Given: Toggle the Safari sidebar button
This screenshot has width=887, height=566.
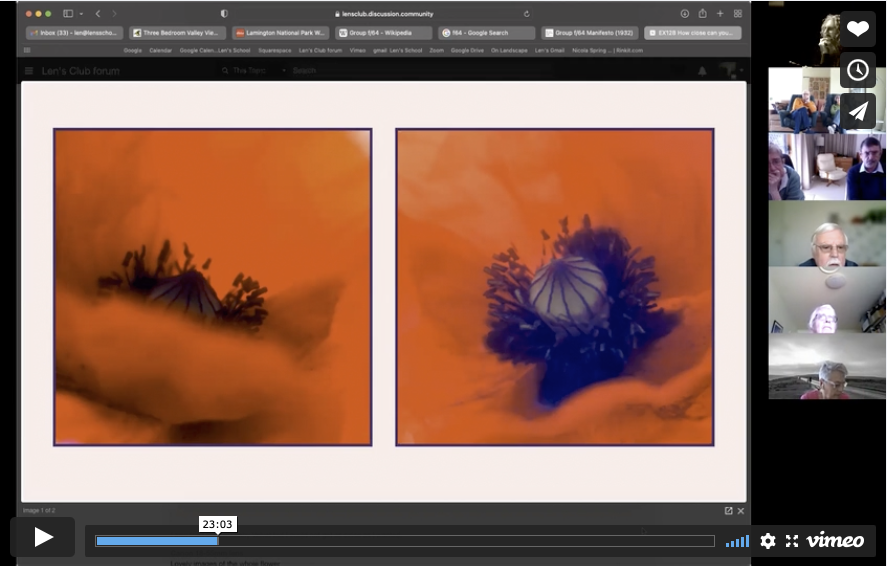Looking at the screenshot, I should [68, 14].
